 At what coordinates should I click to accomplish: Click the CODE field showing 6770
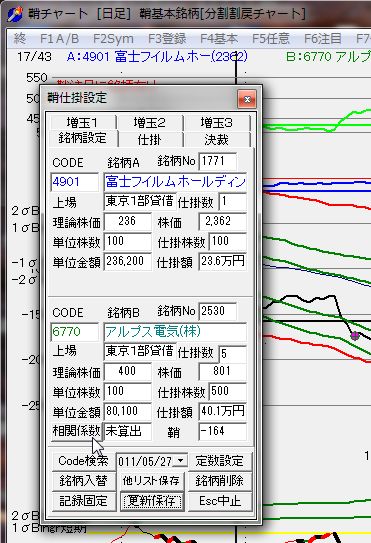point(74,332)
